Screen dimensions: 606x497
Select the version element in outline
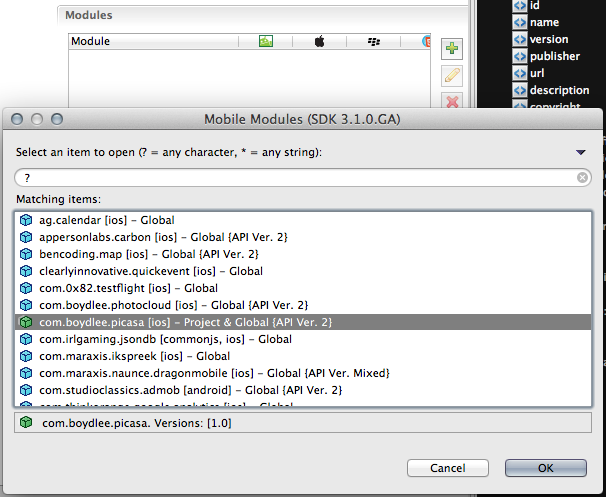point(549,39)
